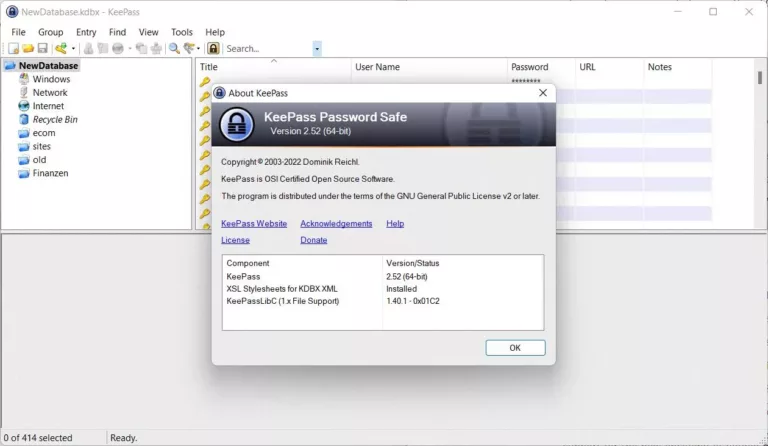Click the Copy User Name toolbar icon
This screenshot has width=768, height=446.
click(x=88, y=48)
